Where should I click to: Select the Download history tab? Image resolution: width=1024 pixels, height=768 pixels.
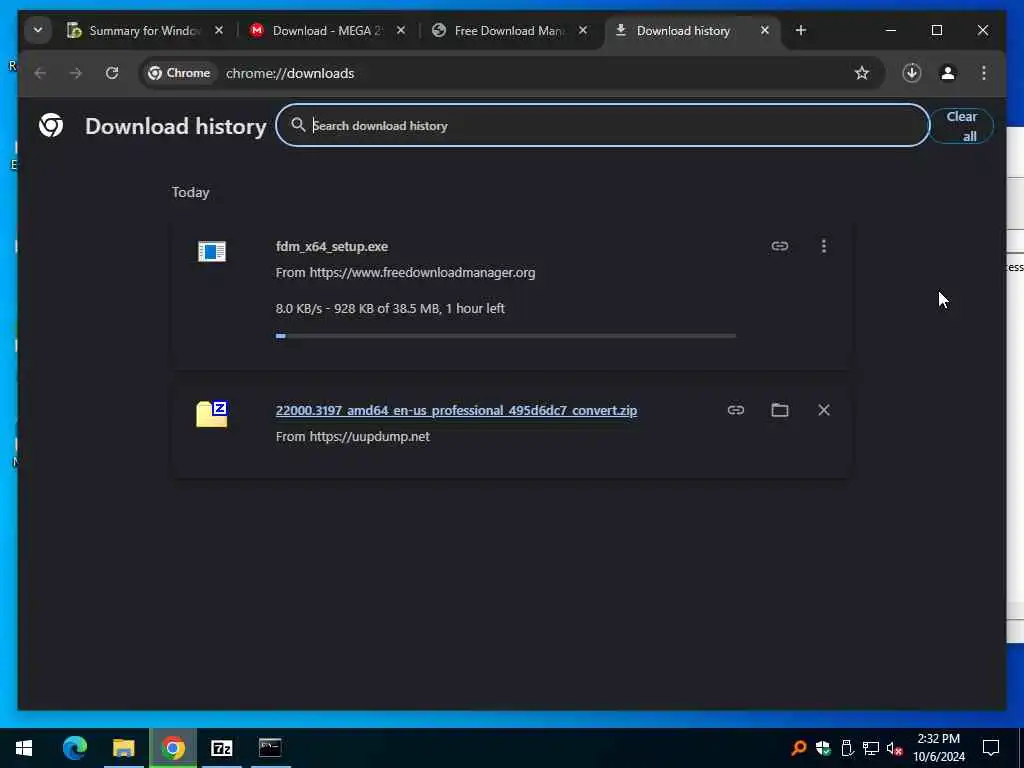coord(692,31)
